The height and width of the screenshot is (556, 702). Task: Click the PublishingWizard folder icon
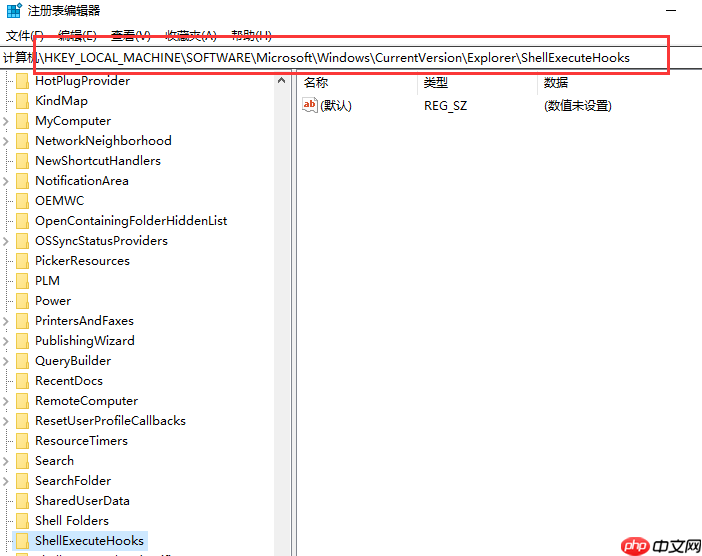[x=22, y=341]
